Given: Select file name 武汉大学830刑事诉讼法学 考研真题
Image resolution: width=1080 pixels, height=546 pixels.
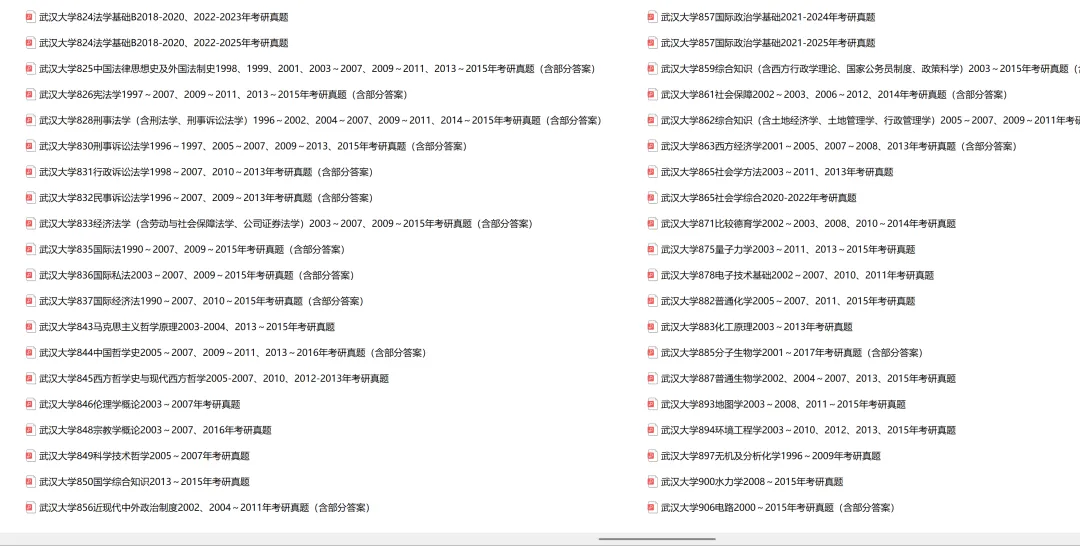Looking at the screenshot, I should pyautogui.click(x=253, y=146).
